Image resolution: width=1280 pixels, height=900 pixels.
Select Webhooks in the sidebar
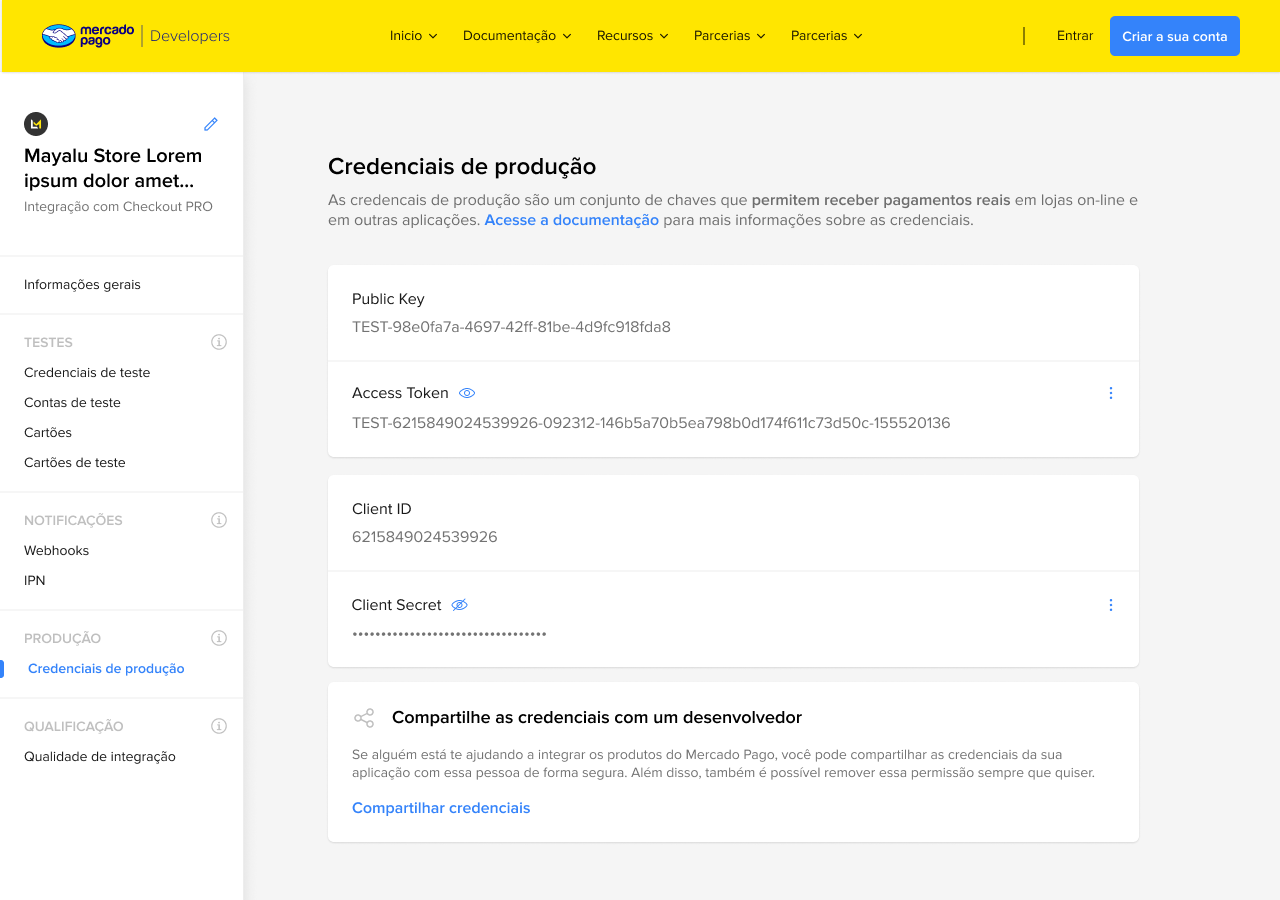(x=57, y=550)
